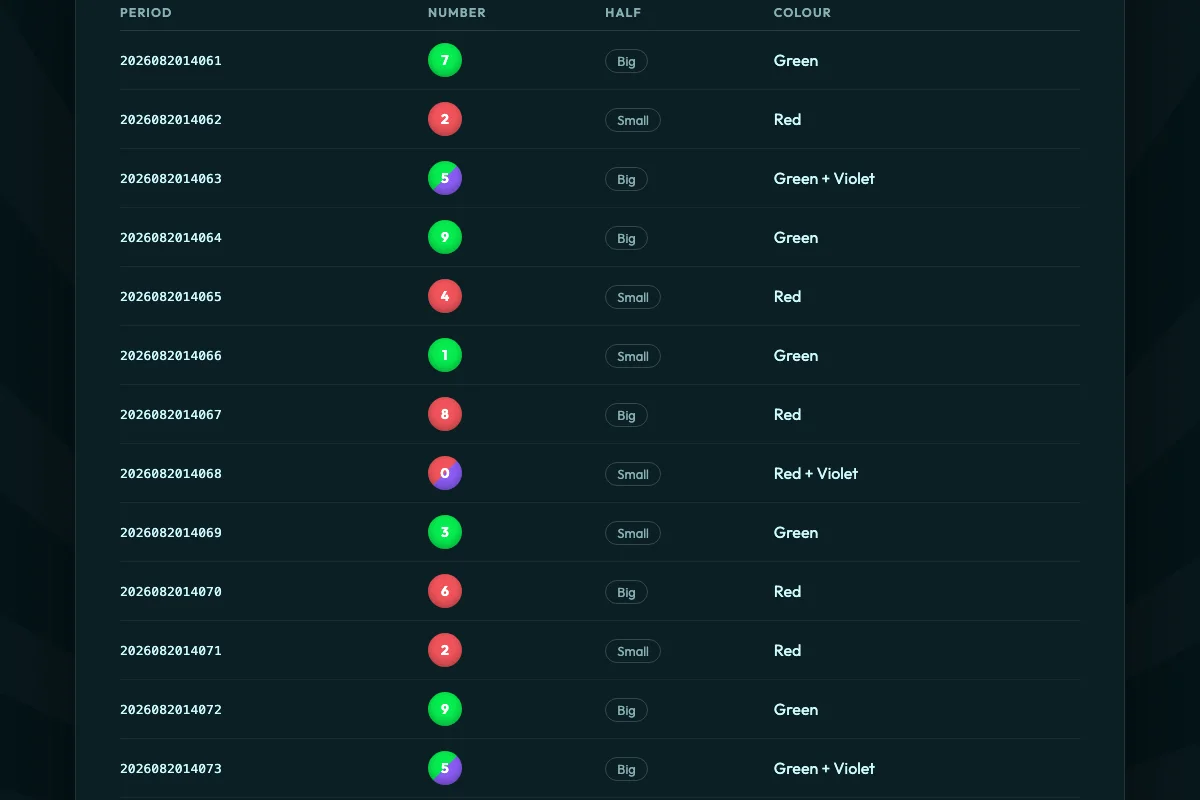Screen dimensions: 1200x800
Task: Click "Red" colour in row 2026082014070
Action: [x=788, y=592]
